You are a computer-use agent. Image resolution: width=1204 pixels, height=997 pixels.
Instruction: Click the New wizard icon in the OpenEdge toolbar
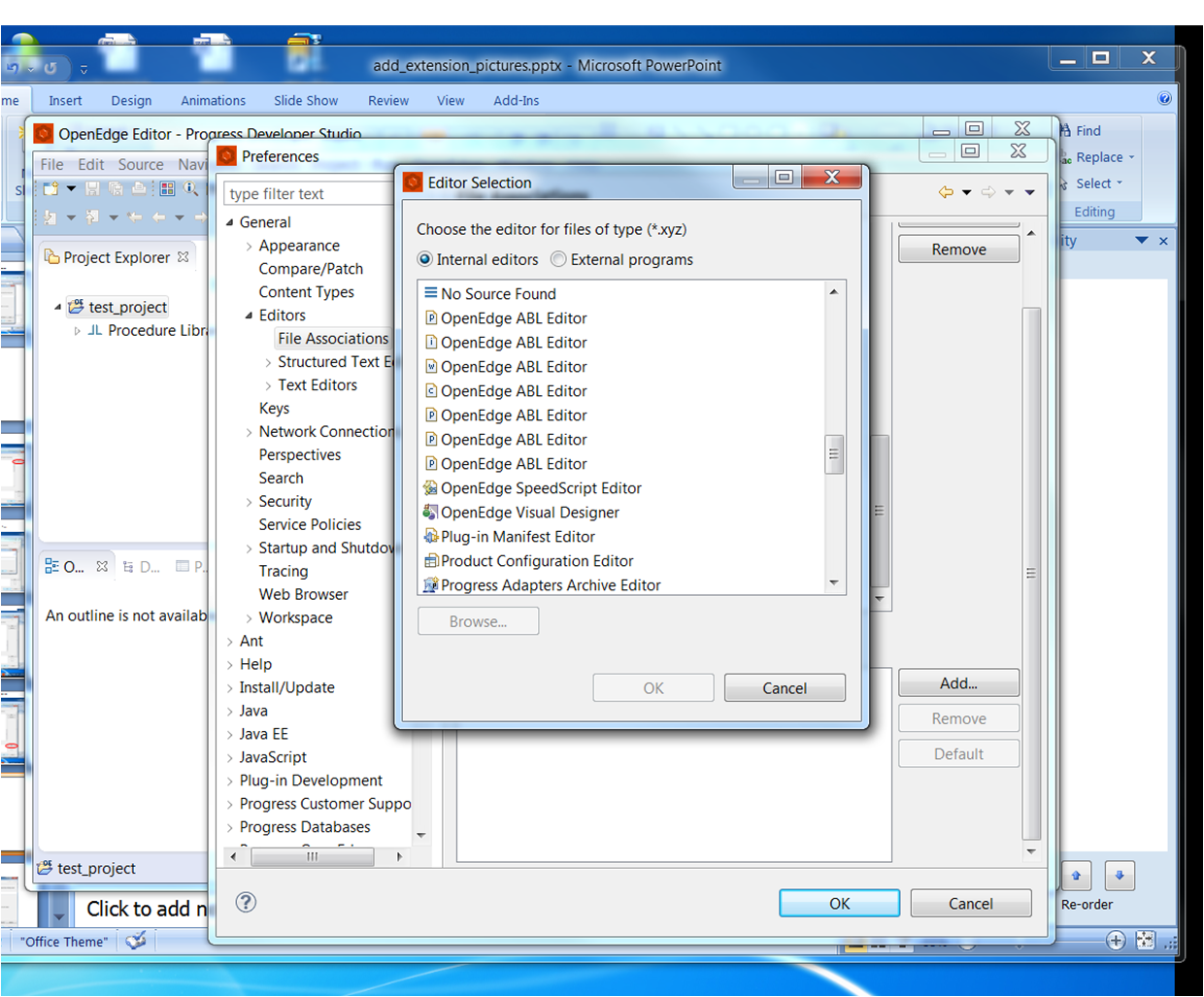tap(52, 188)
